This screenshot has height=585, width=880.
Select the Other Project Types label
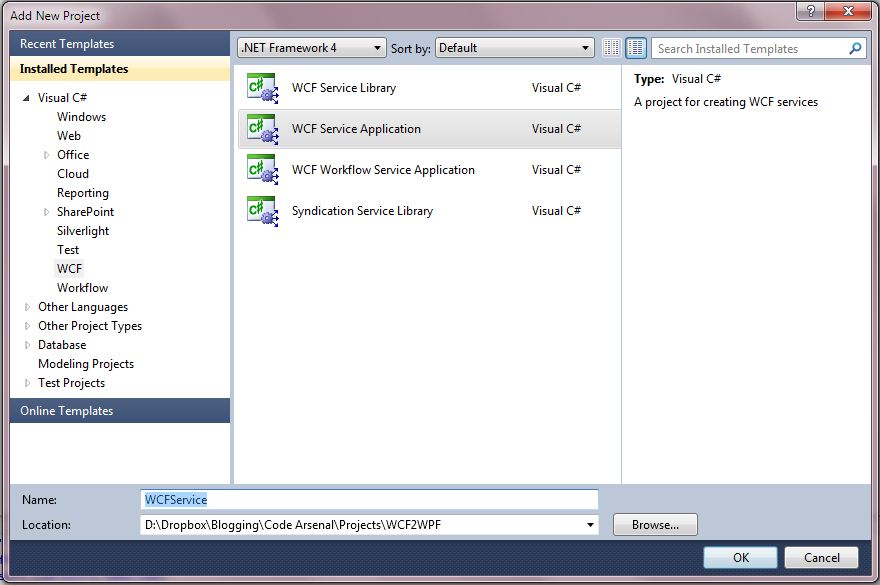(x=90, y=326)
